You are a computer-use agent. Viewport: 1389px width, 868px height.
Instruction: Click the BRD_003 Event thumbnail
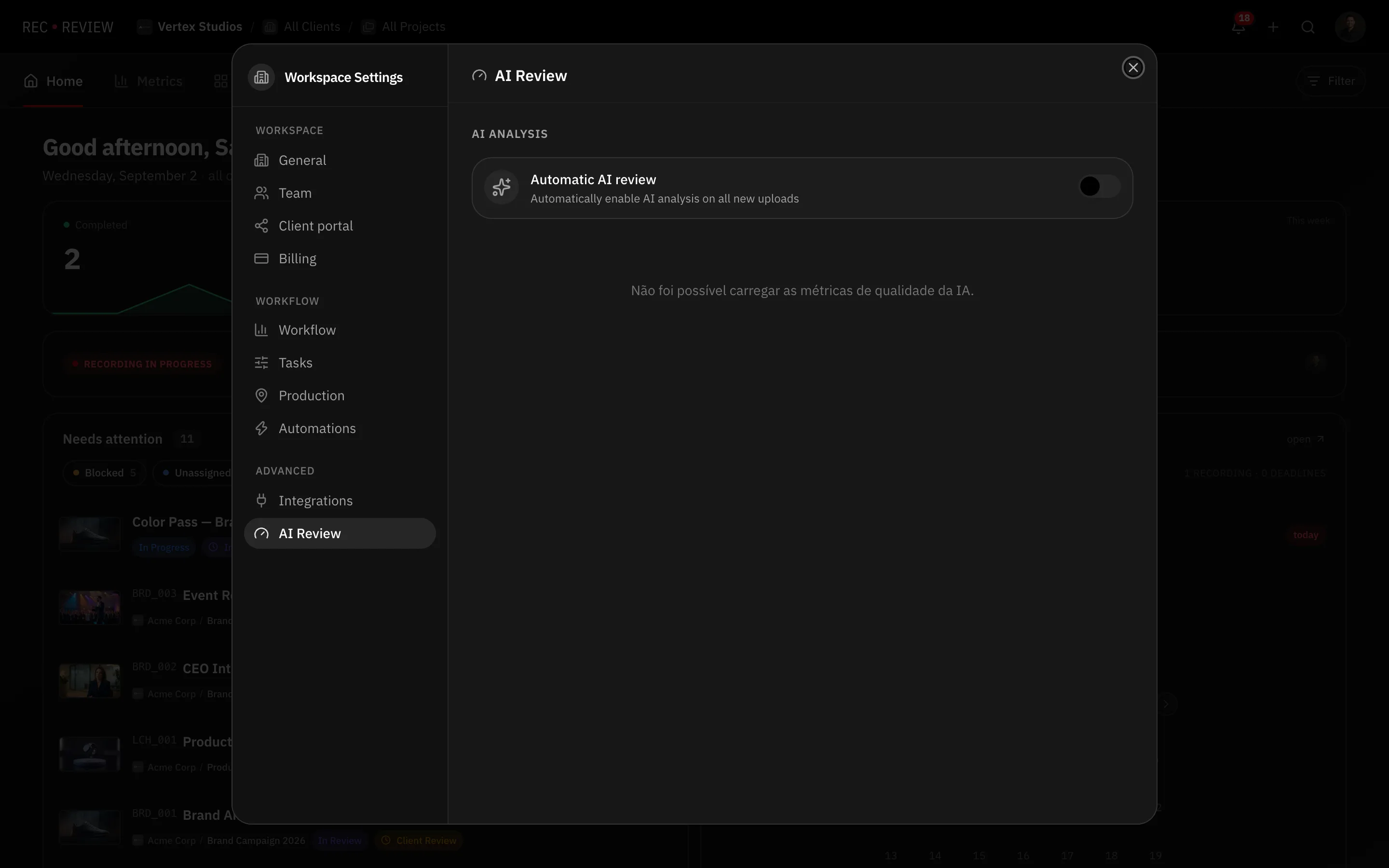[90, 608]
